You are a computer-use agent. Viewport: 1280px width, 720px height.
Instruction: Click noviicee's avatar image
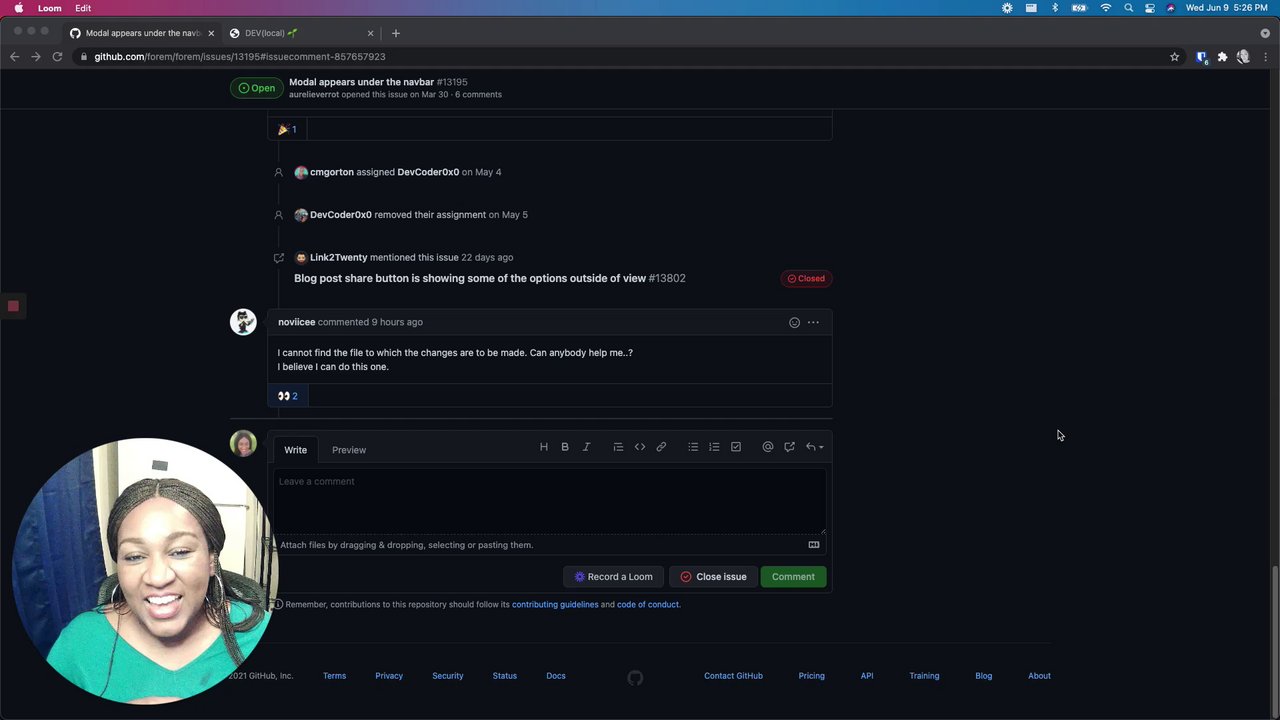coord(243,322)
